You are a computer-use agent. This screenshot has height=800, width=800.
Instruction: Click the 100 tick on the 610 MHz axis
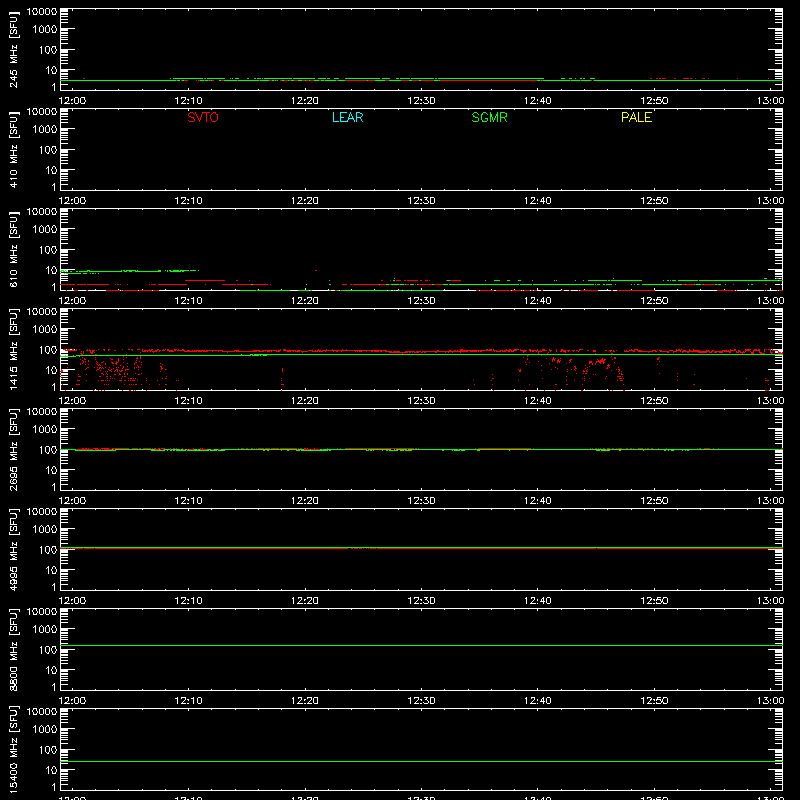coord(48,250)
